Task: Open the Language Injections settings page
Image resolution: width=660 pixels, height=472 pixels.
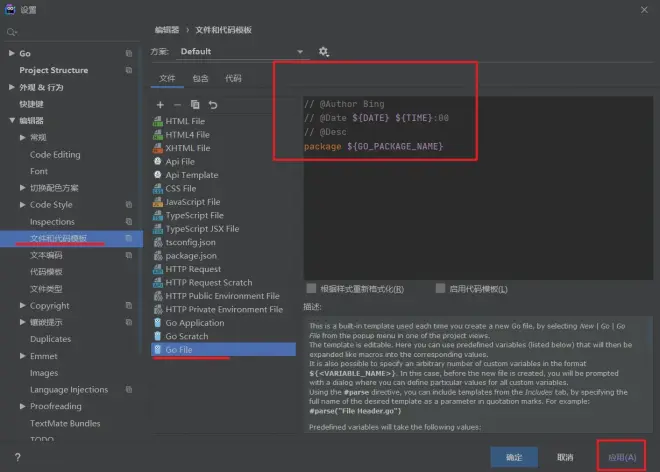Action: pyautogui.click(x=69, y=389)
